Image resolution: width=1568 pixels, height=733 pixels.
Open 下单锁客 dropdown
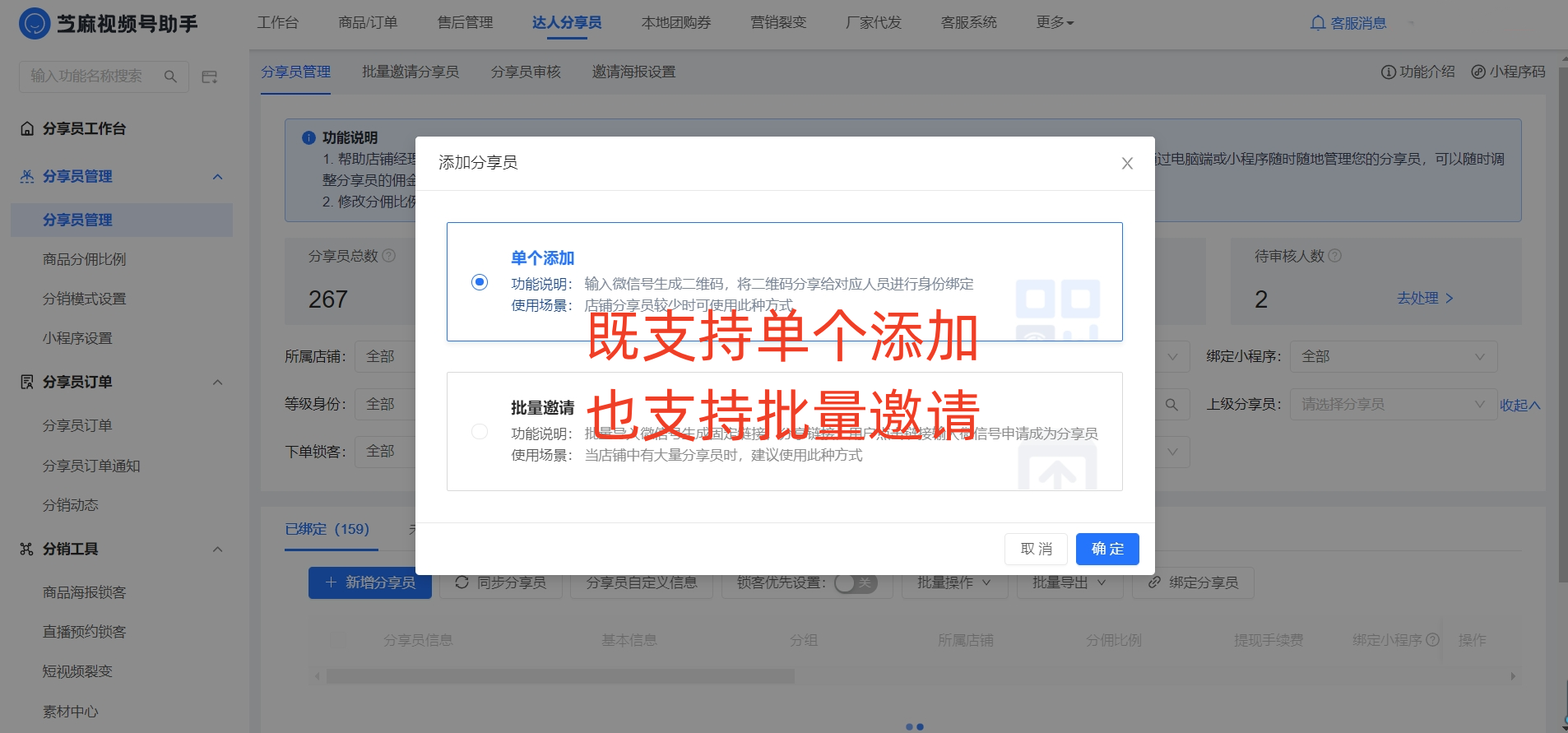(x=385, y=452)
